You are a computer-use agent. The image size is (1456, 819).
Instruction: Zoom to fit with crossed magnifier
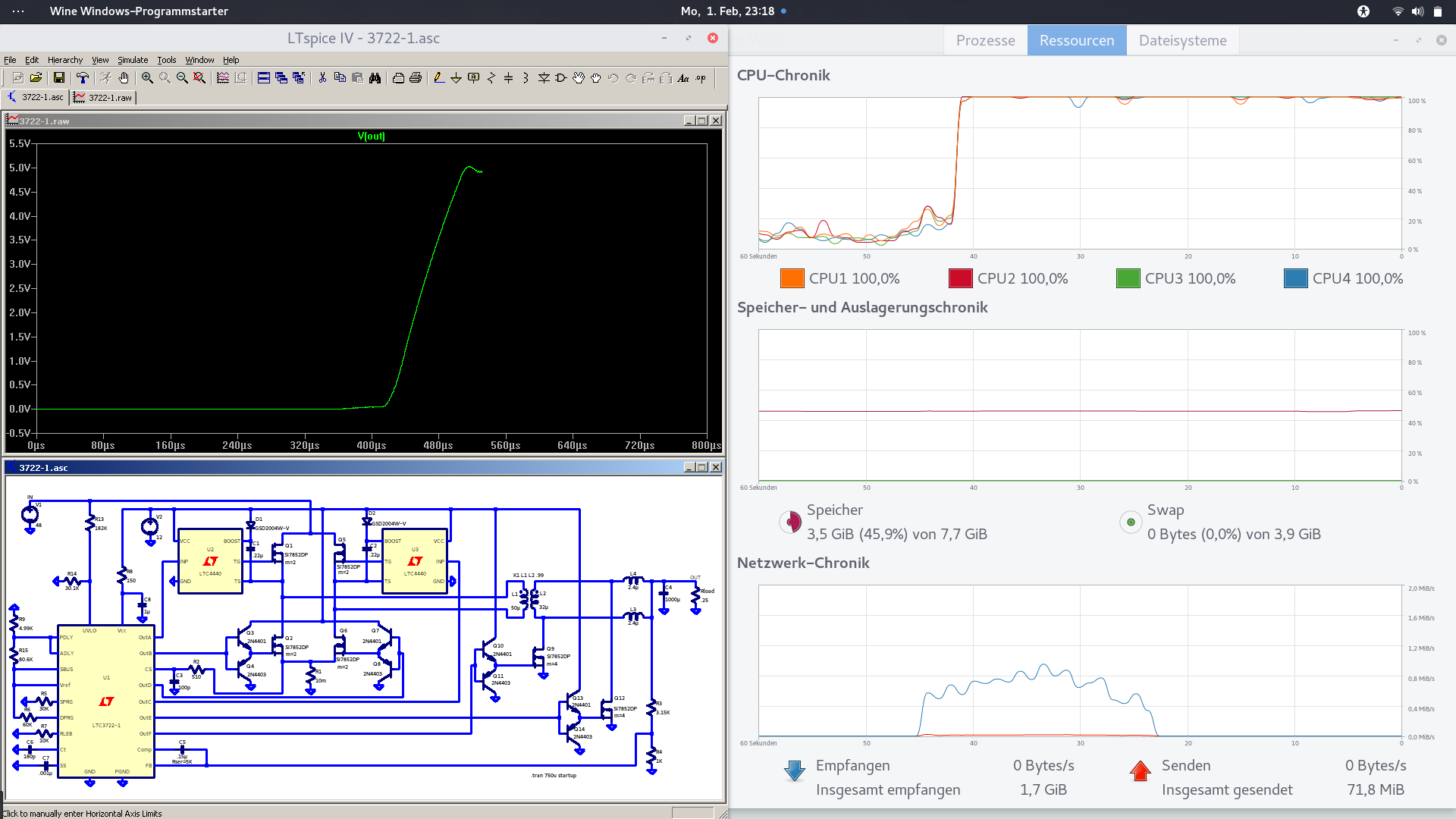point(199,78)
